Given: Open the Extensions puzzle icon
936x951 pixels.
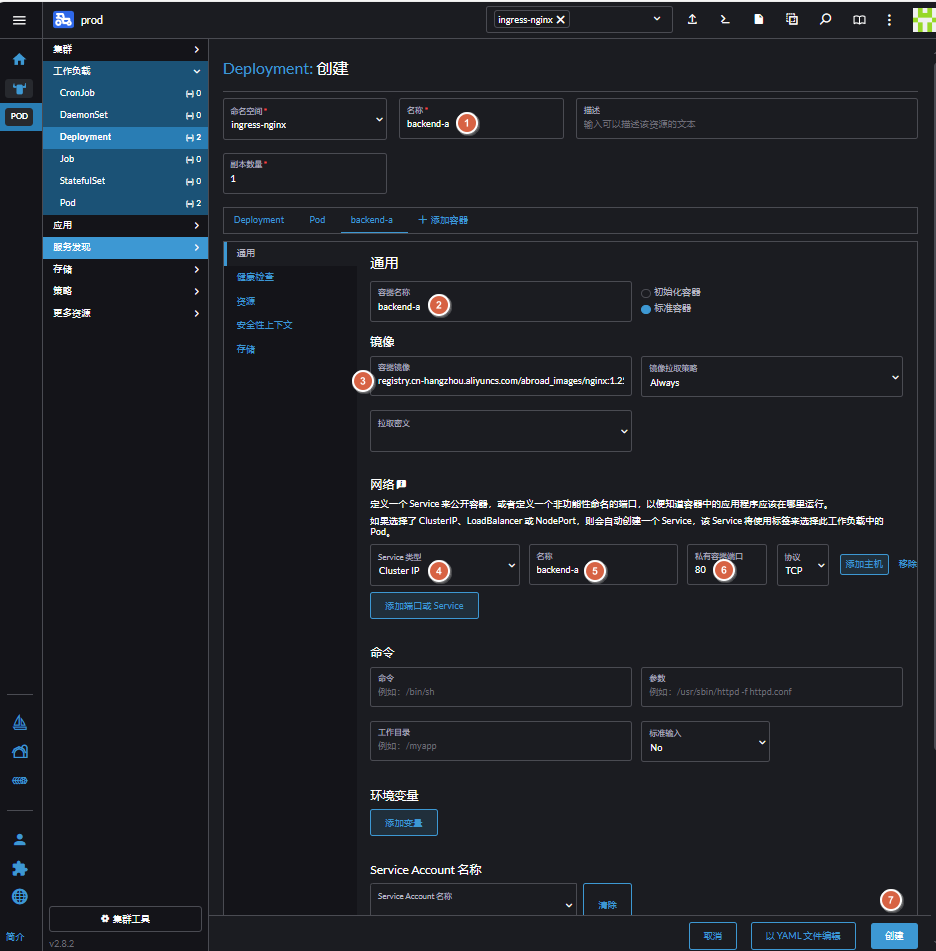Looking at the screenshot, I should click(x=19, y=868).
